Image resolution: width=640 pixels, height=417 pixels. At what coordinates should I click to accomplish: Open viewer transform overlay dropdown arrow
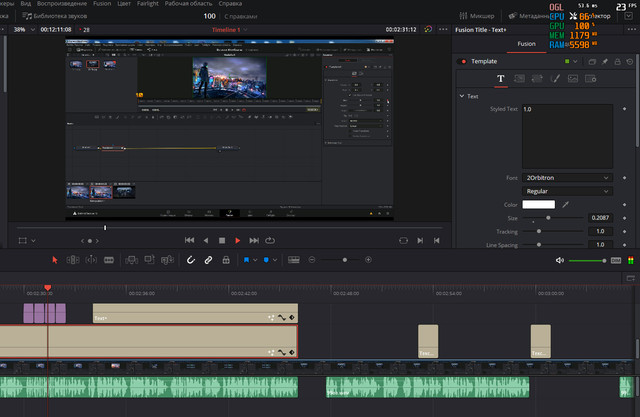33,241
